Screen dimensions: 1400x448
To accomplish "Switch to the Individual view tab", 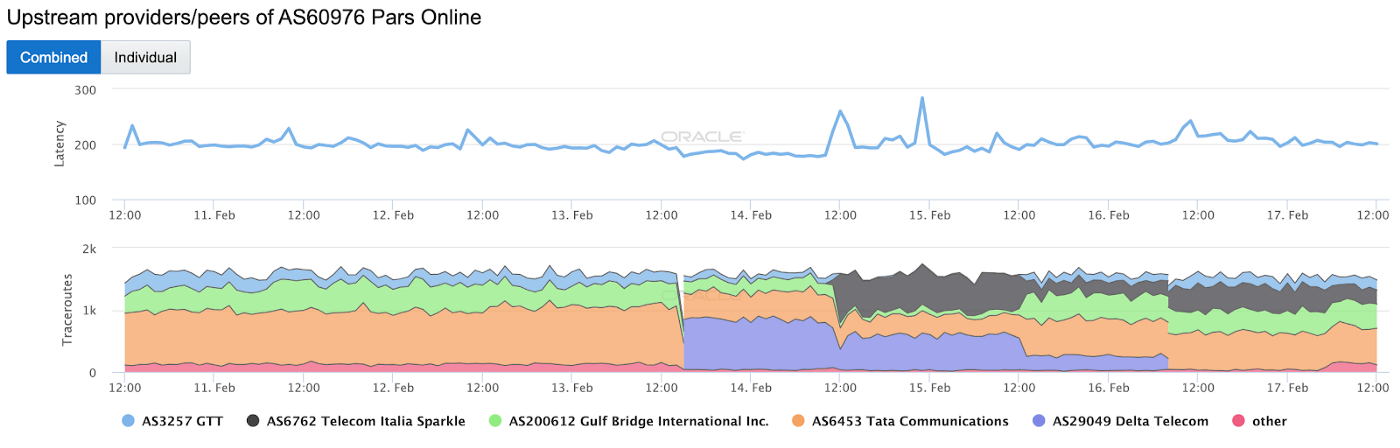I will click(146, 57).
